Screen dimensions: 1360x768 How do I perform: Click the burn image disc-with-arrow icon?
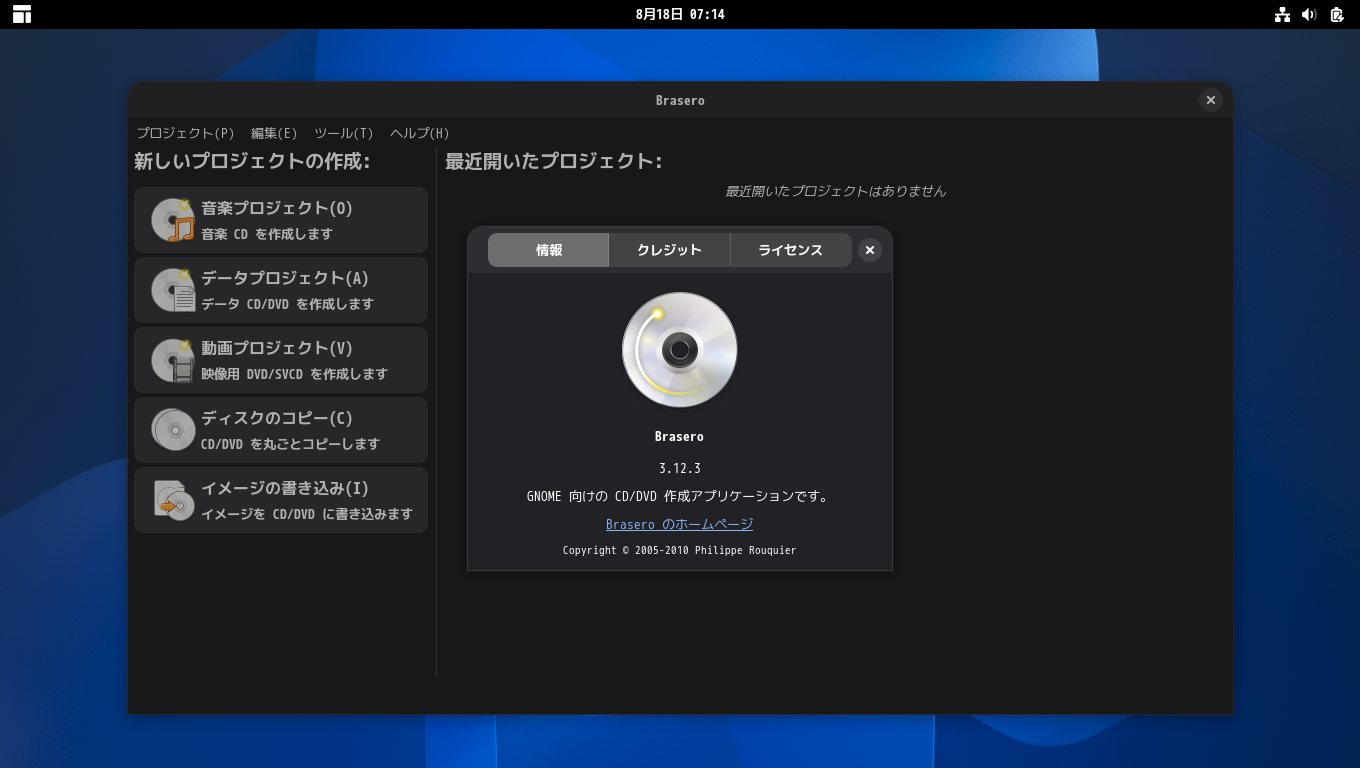173,500
